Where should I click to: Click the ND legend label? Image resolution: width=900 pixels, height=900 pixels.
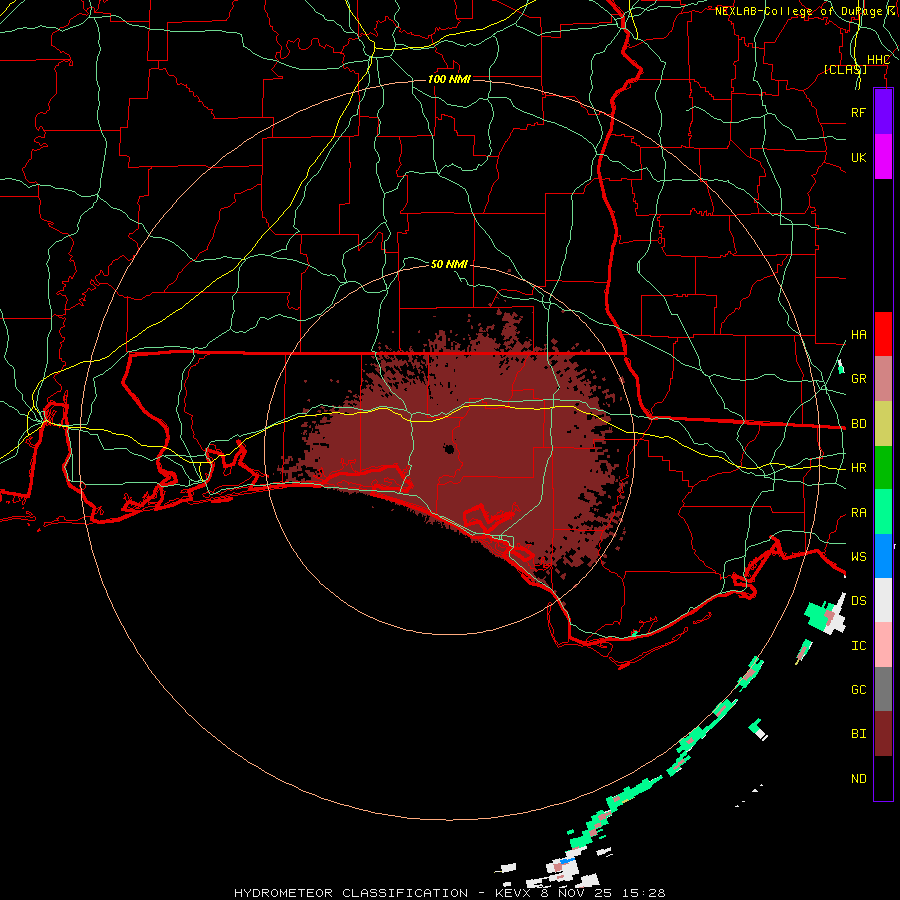tap(859, 779)
